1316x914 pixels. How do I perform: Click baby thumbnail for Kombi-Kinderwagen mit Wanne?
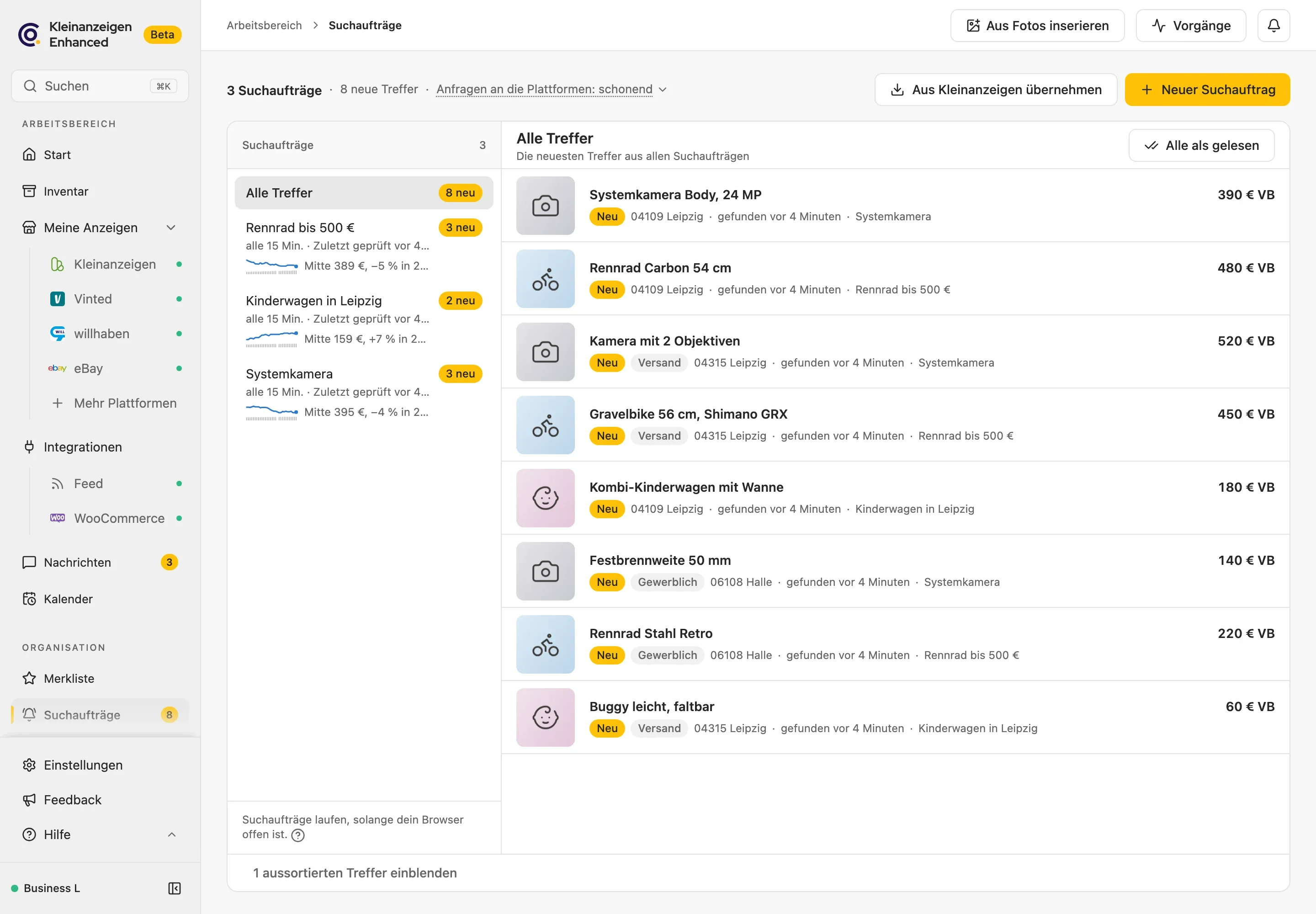coord(545,498)
